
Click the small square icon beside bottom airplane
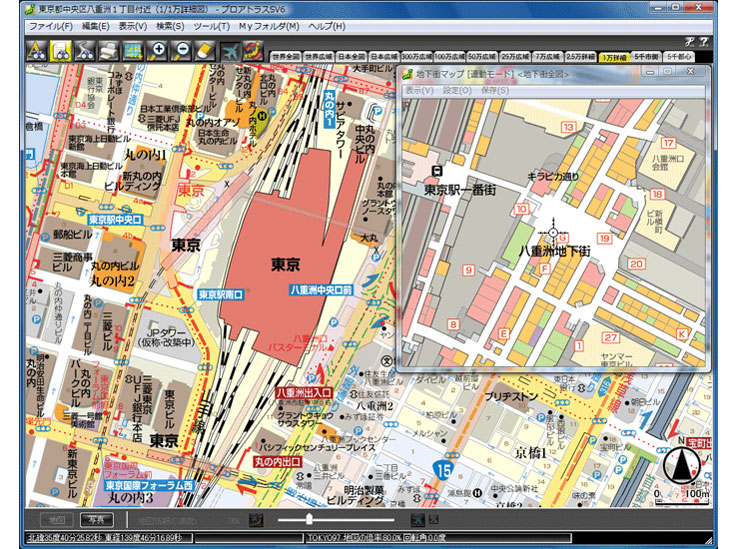434,519
